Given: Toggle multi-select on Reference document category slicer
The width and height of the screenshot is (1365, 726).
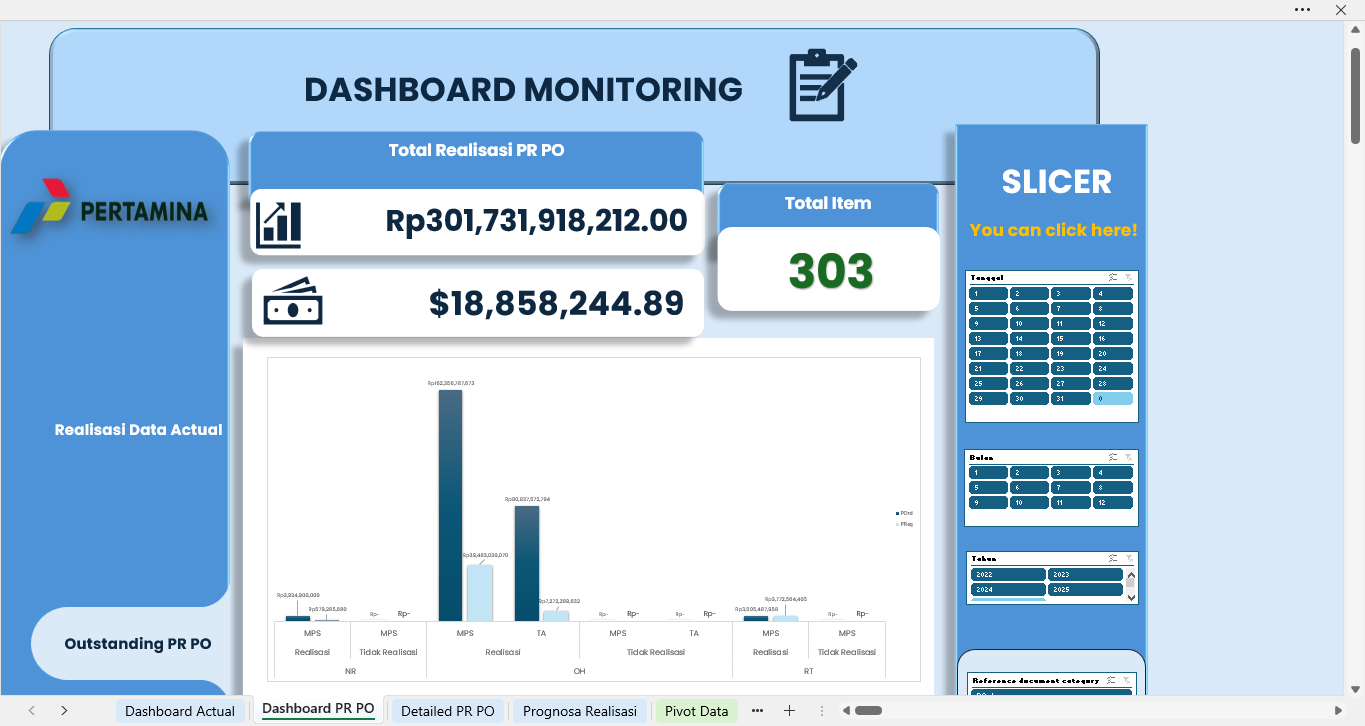Looking at the screenshot, I should [1113, 680].
